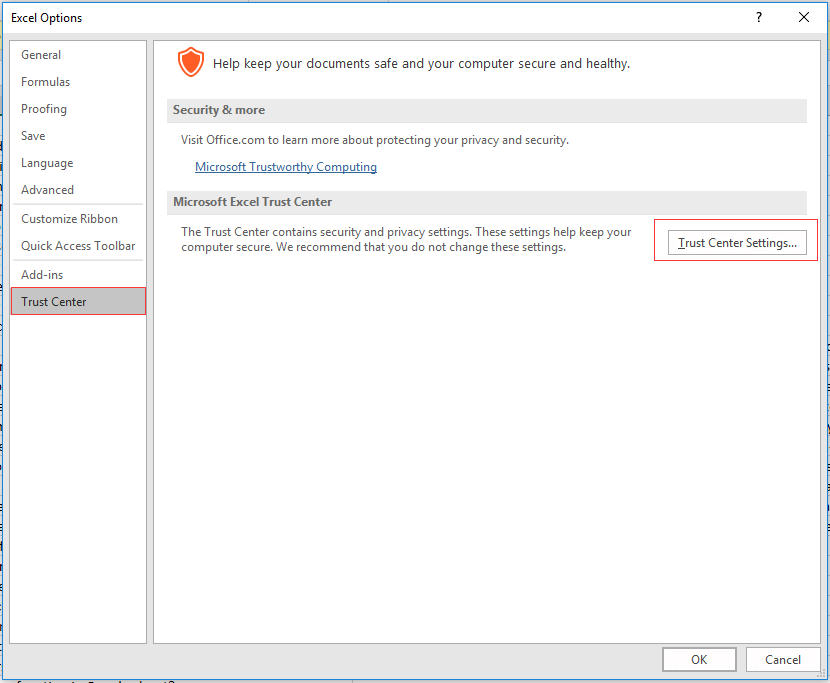Image resolution: width=830 pixels, height=683 pixels.
Task: Open the Advanced options page
Action: click(x=48, y=190)
